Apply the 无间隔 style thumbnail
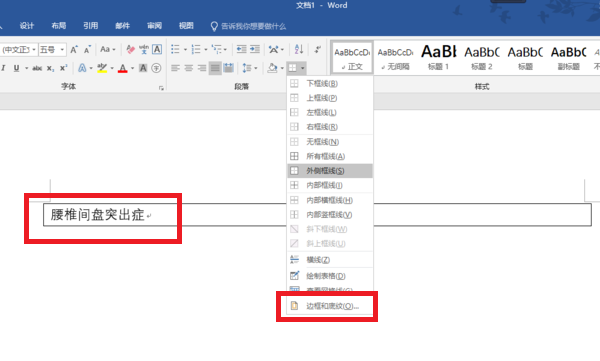This screenshot has width=600, height=361. [x=395, y=58]
